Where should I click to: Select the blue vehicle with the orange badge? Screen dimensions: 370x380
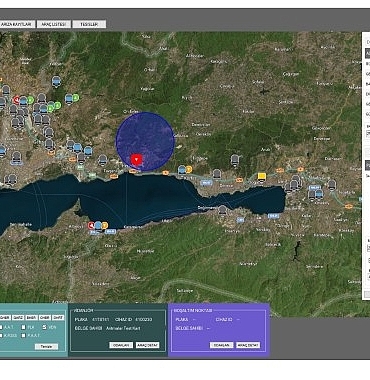[x=182, y=170]
